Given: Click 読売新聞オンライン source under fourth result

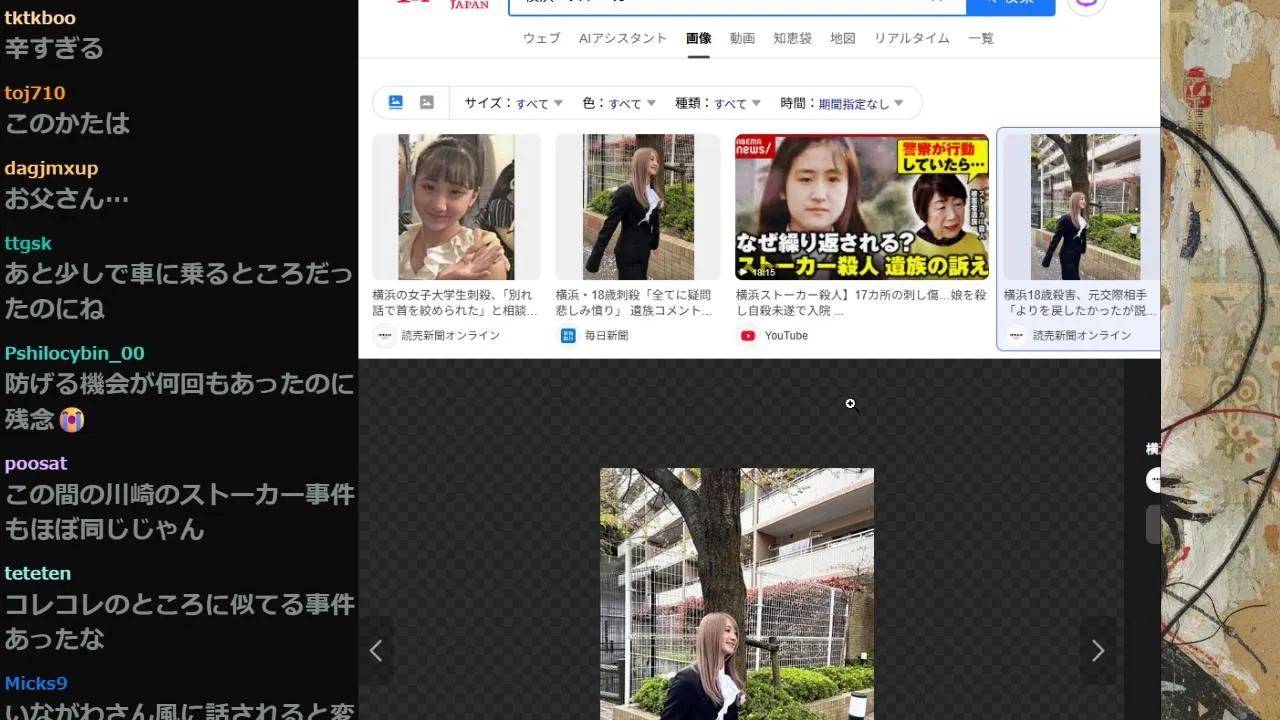Looking at the screenshot, I should click(x=1082, y=336).
